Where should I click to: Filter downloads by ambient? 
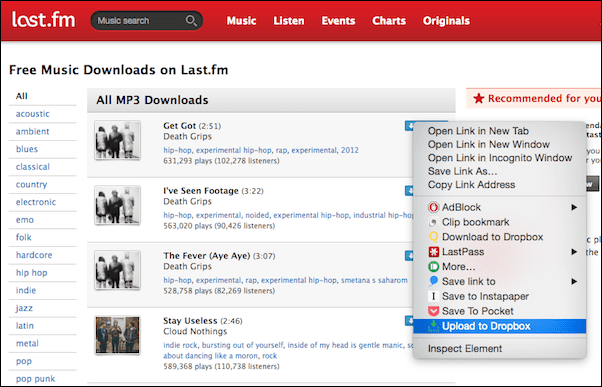[33, 132]
